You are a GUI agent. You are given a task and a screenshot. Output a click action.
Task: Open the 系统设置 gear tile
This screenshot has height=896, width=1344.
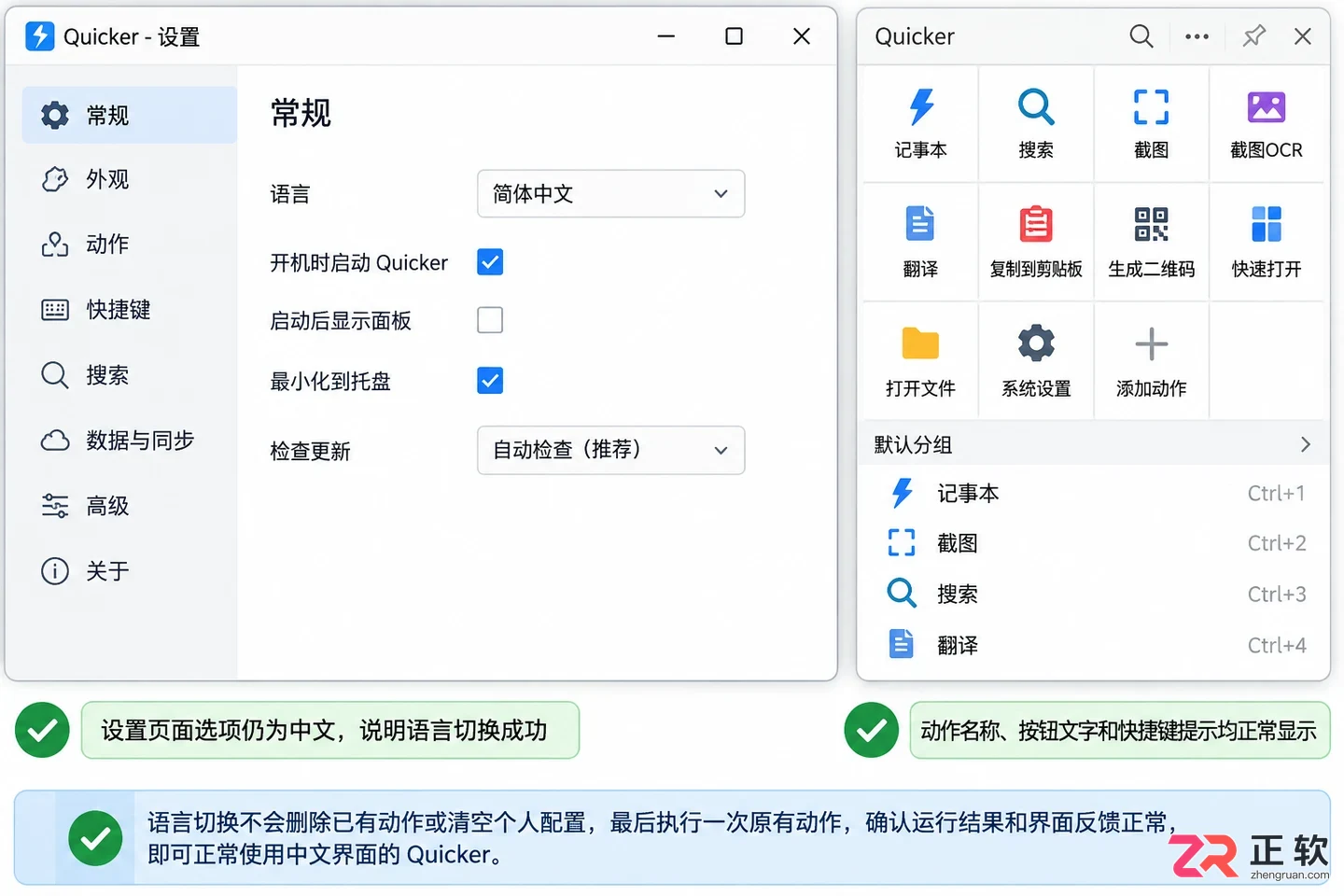[1036, 362]
